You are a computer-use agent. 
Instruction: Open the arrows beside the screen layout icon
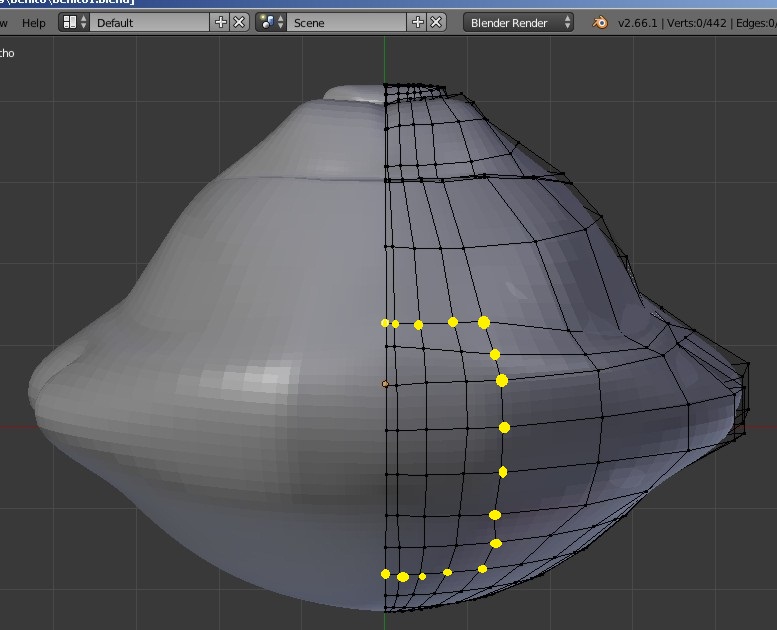coord(84,22)
